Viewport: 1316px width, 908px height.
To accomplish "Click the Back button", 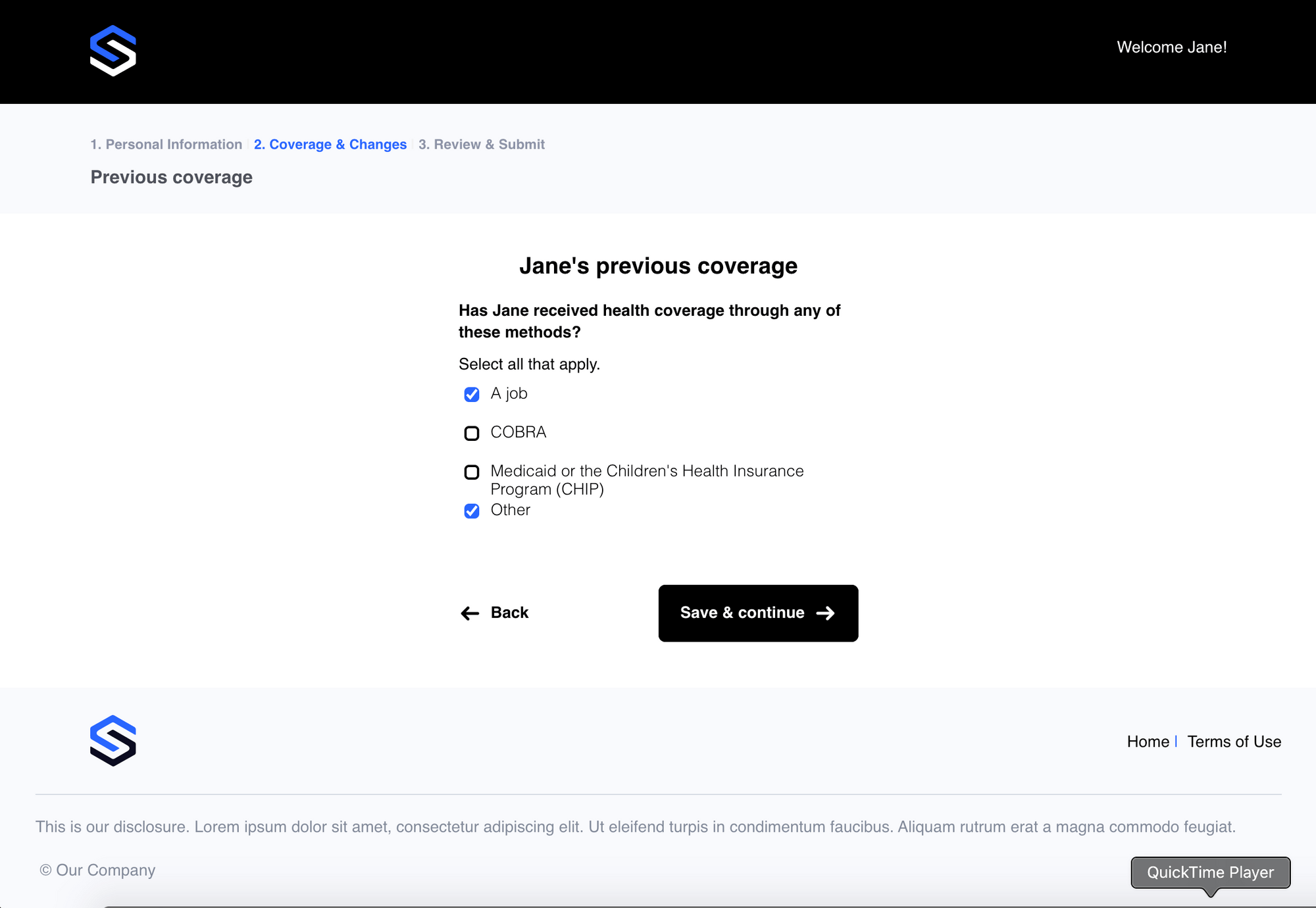I will tap(495, 613).
